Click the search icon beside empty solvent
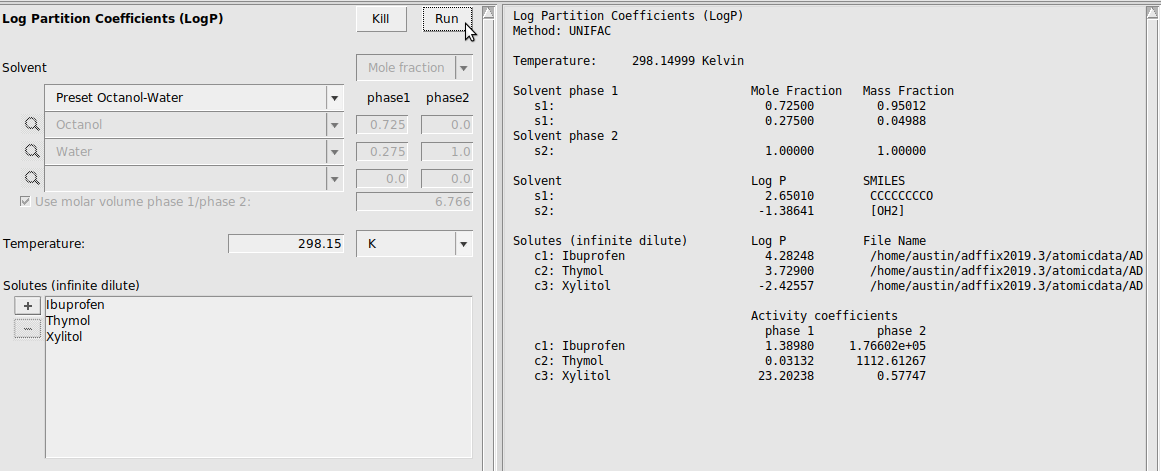Screen dimensions: 1161x471 [x=31, y=178]
